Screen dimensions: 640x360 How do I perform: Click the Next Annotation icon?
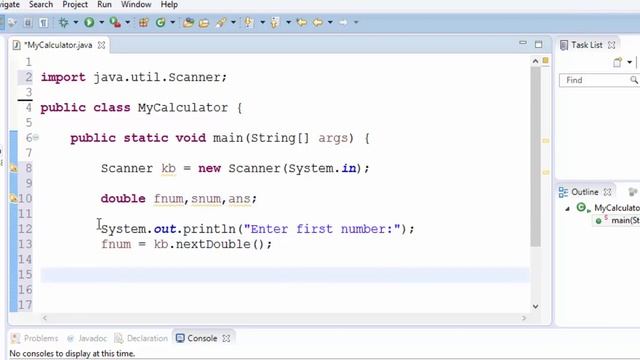(249, 22)
